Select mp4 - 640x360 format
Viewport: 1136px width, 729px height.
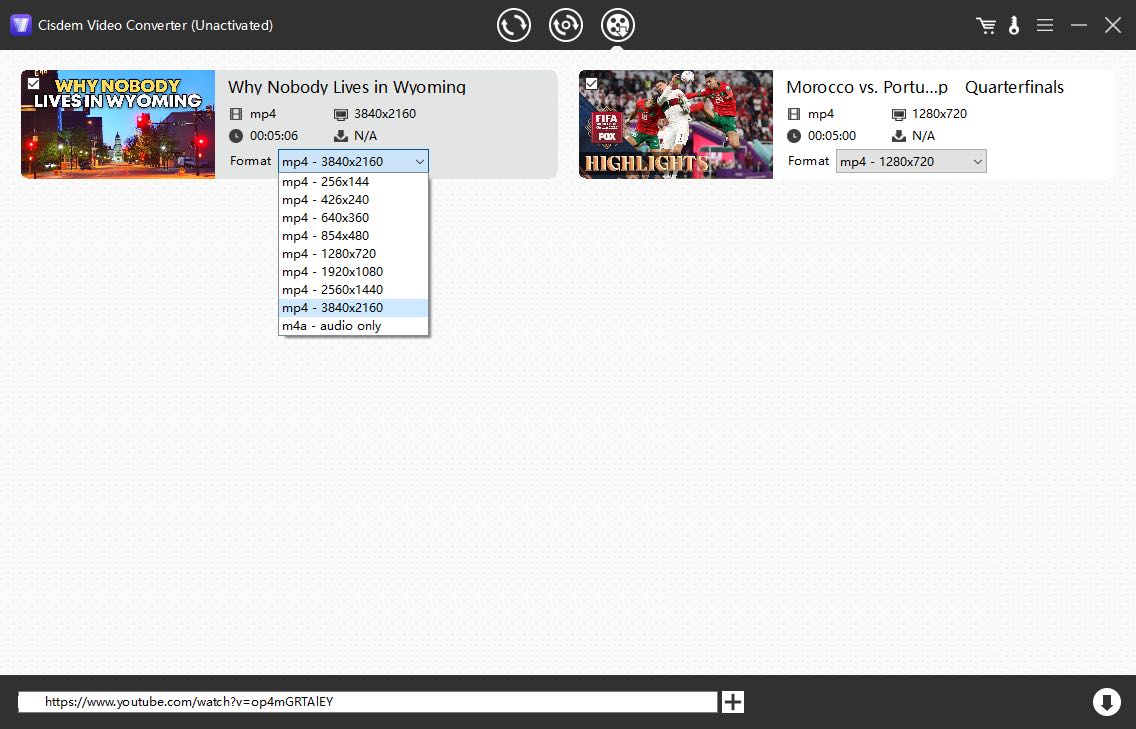(354, 218)
